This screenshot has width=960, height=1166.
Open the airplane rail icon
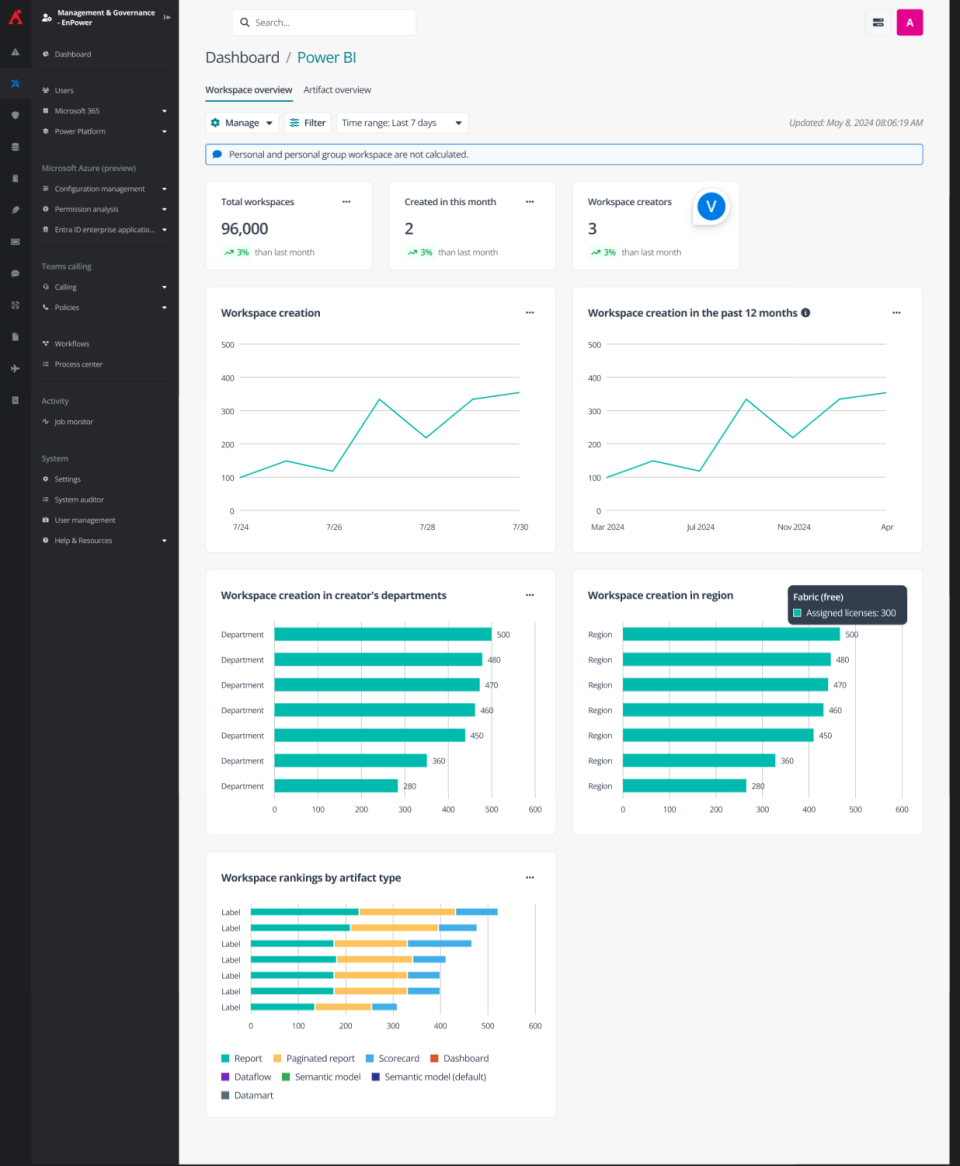(16, 368)
